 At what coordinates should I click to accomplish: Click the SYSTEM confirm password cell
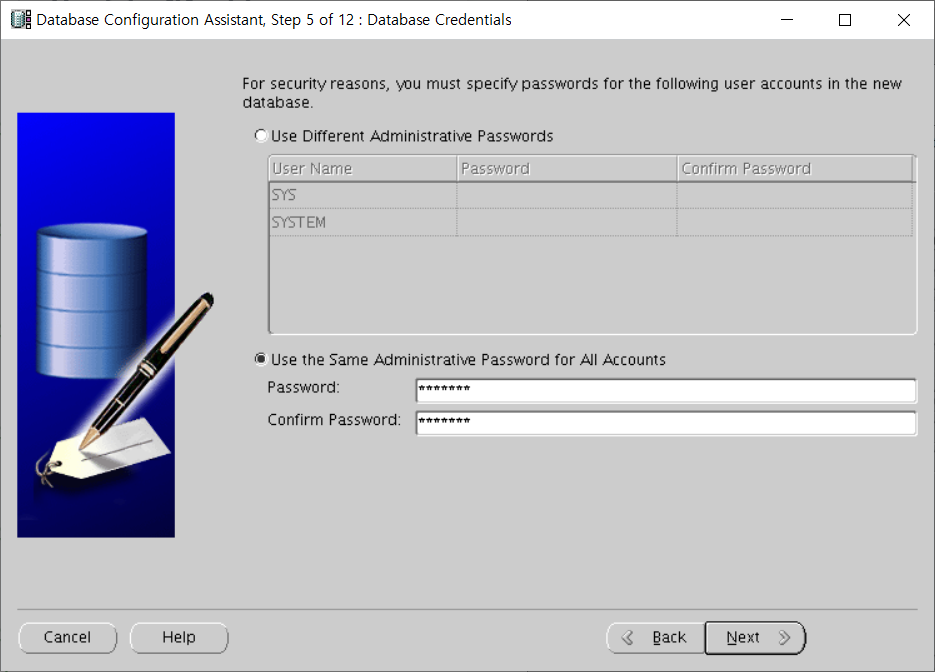tap(795, 222)
